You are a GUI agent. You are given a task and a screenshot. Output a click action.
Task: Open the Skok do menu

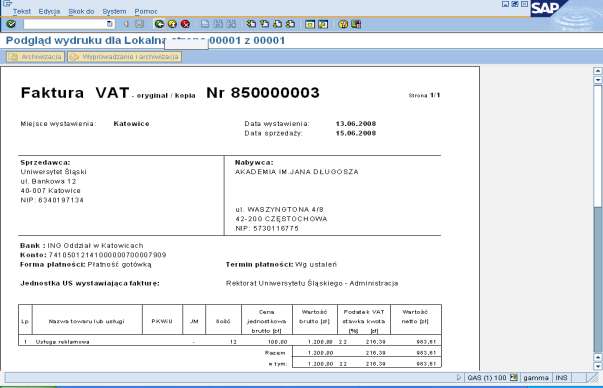(81, 12)
